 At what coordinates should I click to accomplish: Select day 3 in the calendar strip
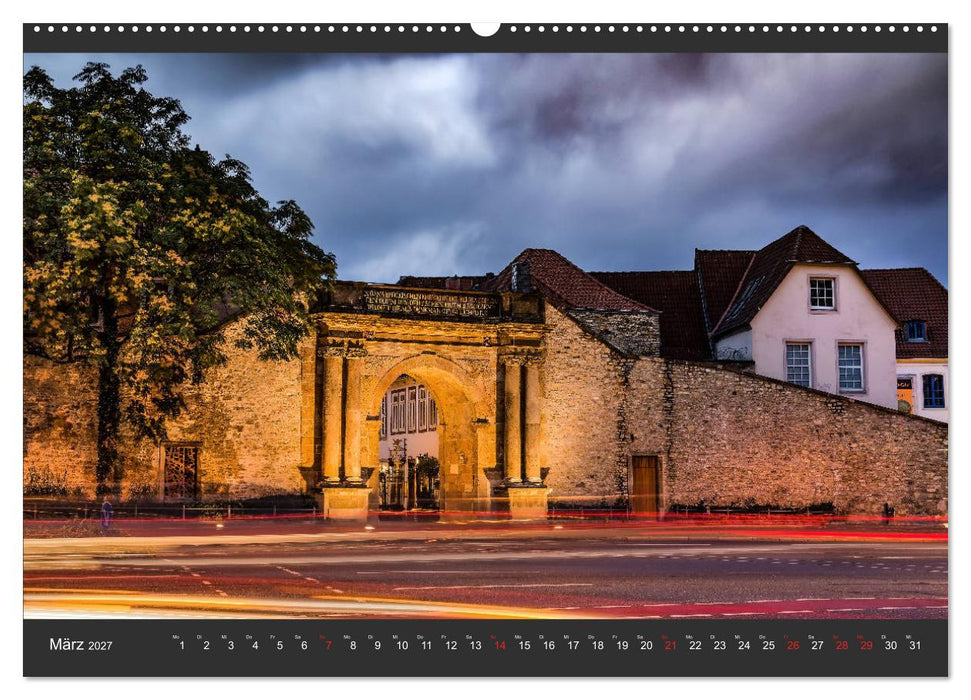tap(230, 645)
